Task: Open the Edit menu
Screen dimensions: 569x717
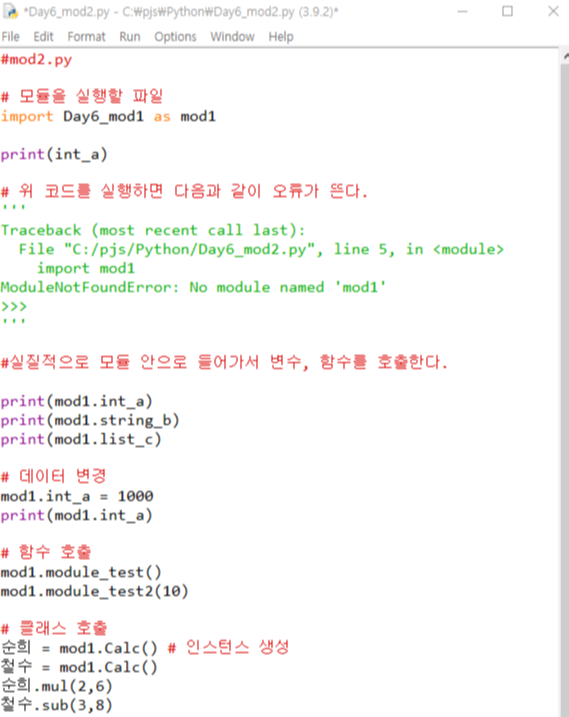Action: [x=43, y=37]
